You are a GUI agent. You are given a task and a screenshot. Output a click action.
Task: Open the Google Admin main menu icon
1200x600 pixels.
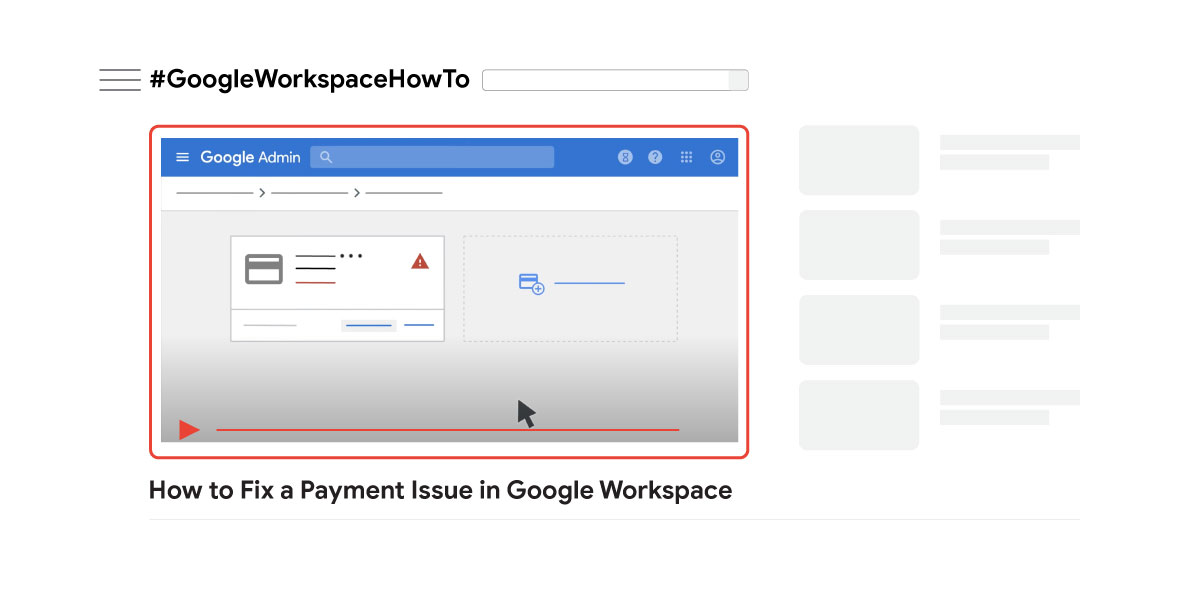pos(182,157)
